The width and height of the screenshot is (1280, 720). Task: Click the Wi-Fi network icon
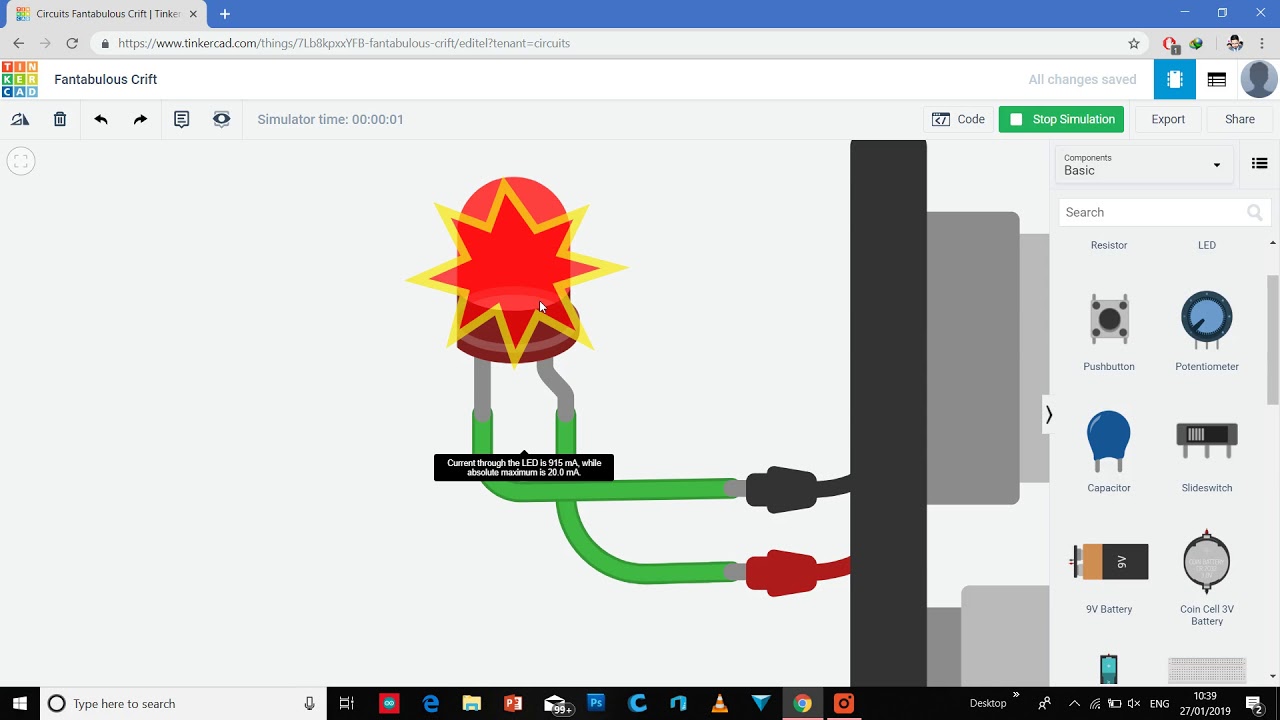(1095, 703)
